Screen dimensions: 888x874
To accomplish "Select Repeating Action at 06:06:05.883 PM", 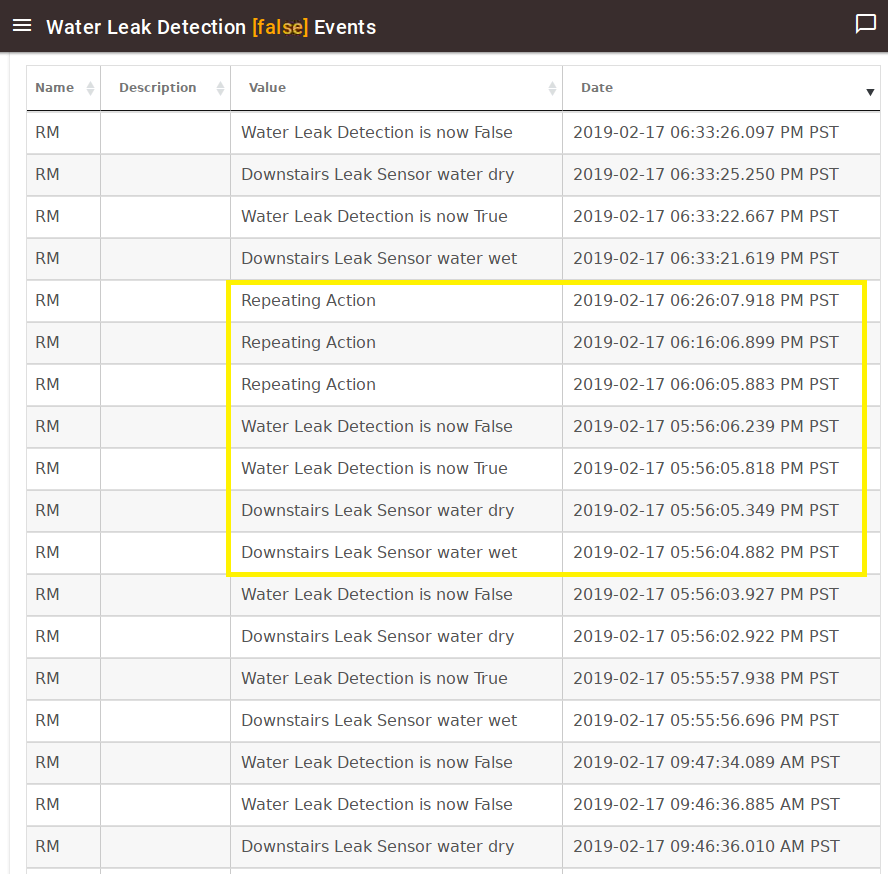I will [309, 384].
